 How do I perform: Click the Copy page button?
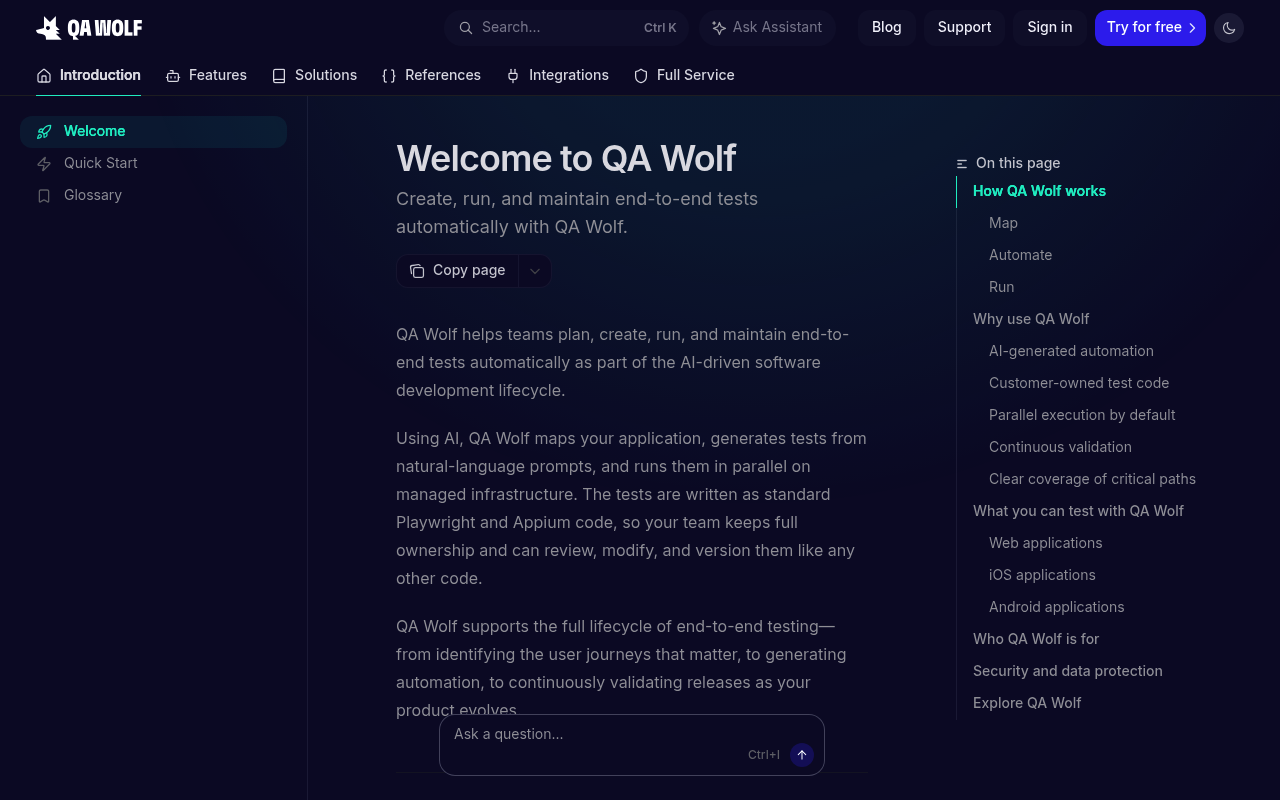pos(458,271)
